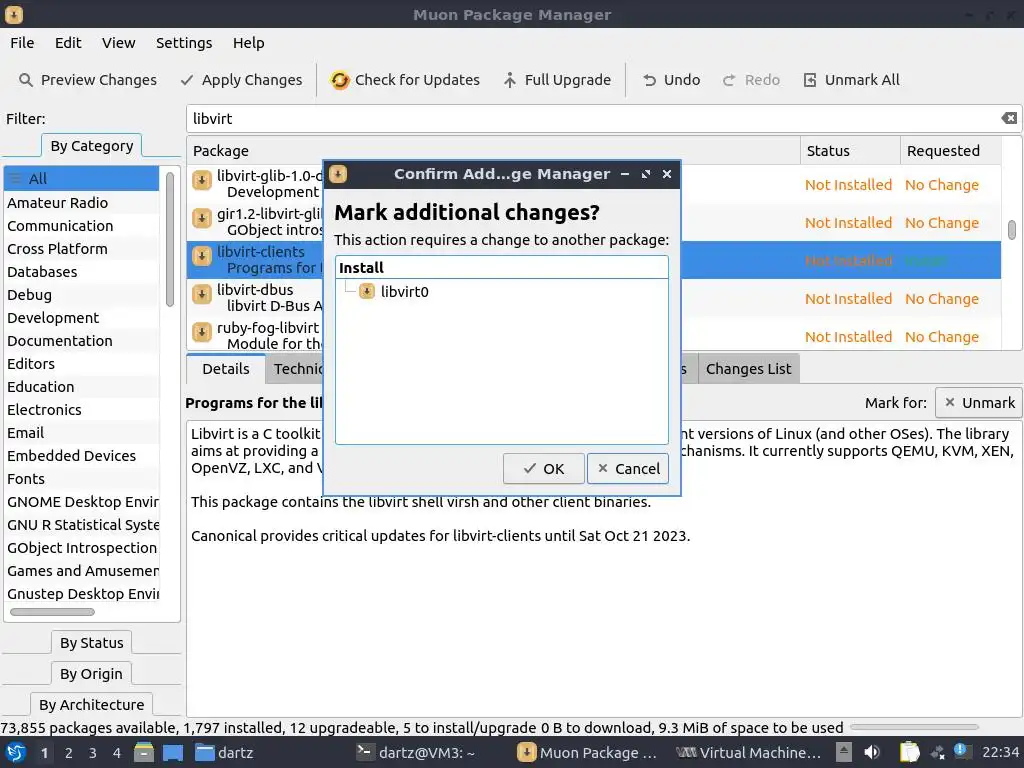Sort by the Status column header
This screenshot has width=1024, height=768.
coord(850,151)
